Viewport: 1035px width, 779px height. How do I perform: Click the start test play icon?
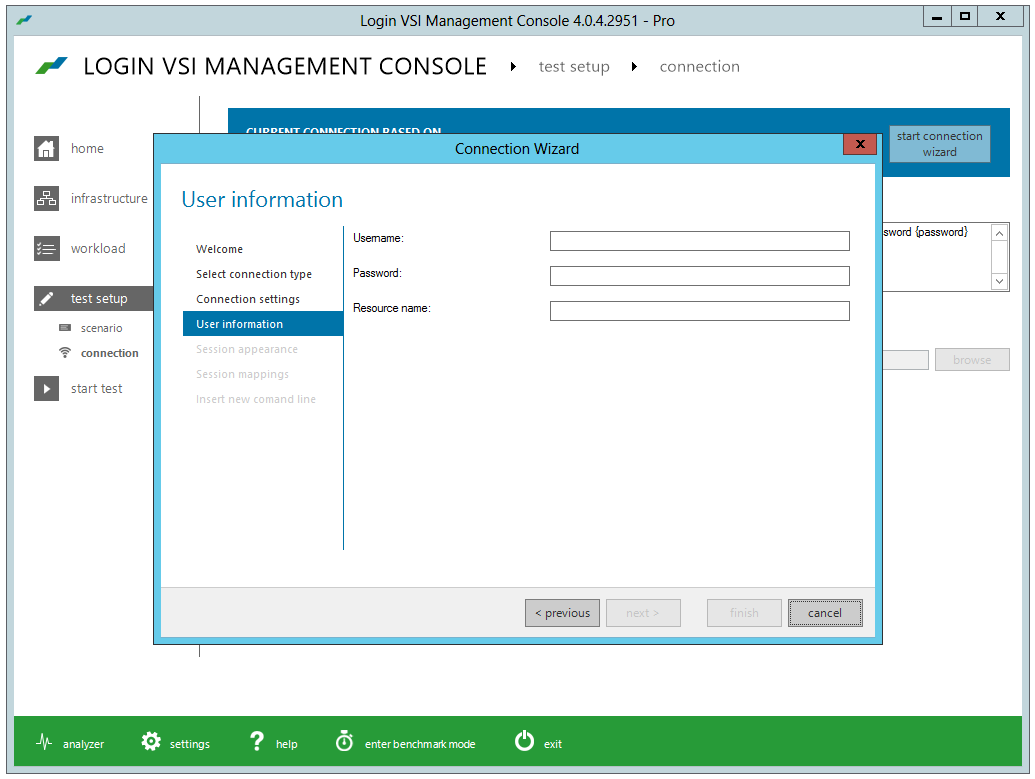pos(46,388)
